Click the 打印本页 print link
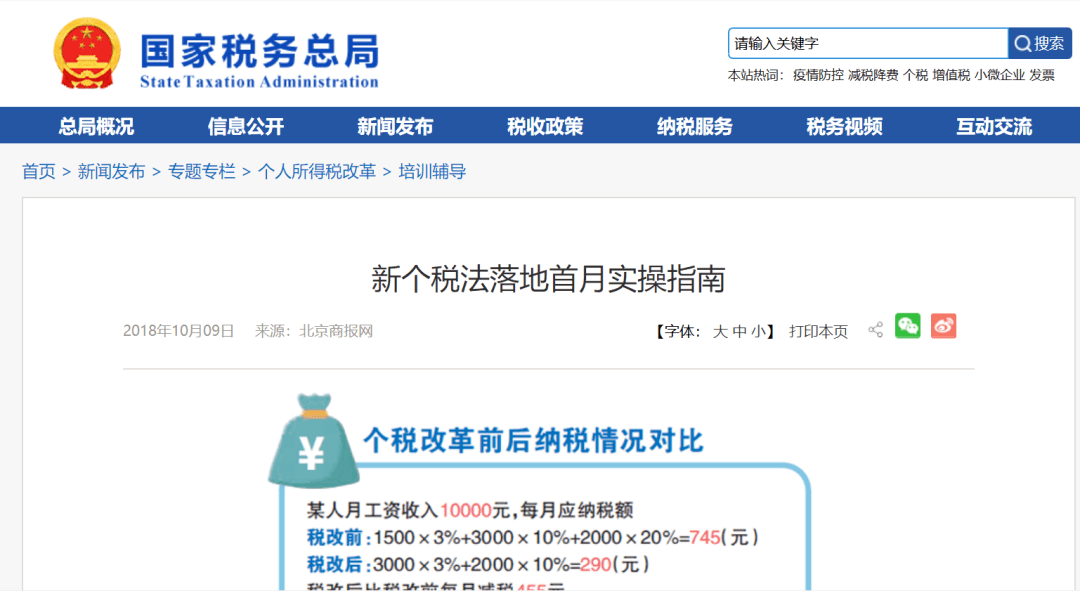Screen dimensions: 1080x591 pos(818,331)
